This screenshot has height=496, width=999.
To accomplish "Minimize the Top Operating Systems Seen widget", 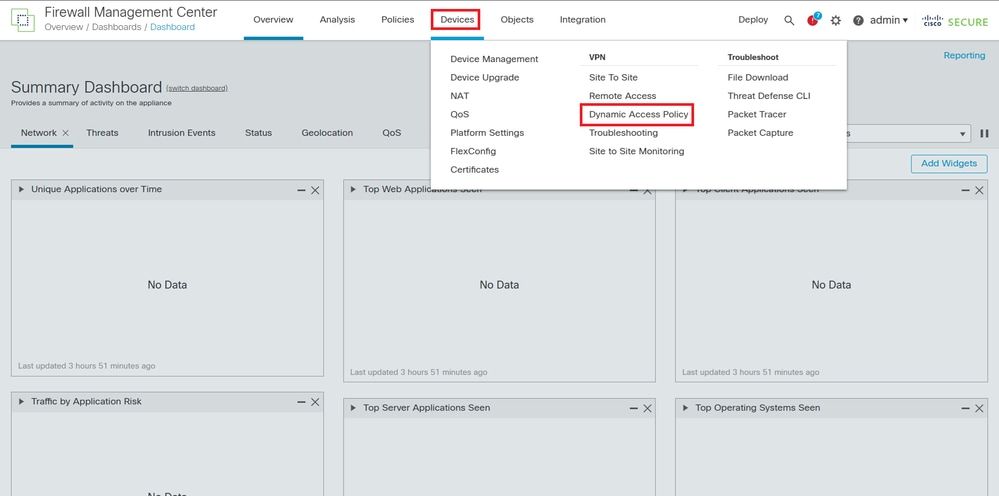I will 966,409.
